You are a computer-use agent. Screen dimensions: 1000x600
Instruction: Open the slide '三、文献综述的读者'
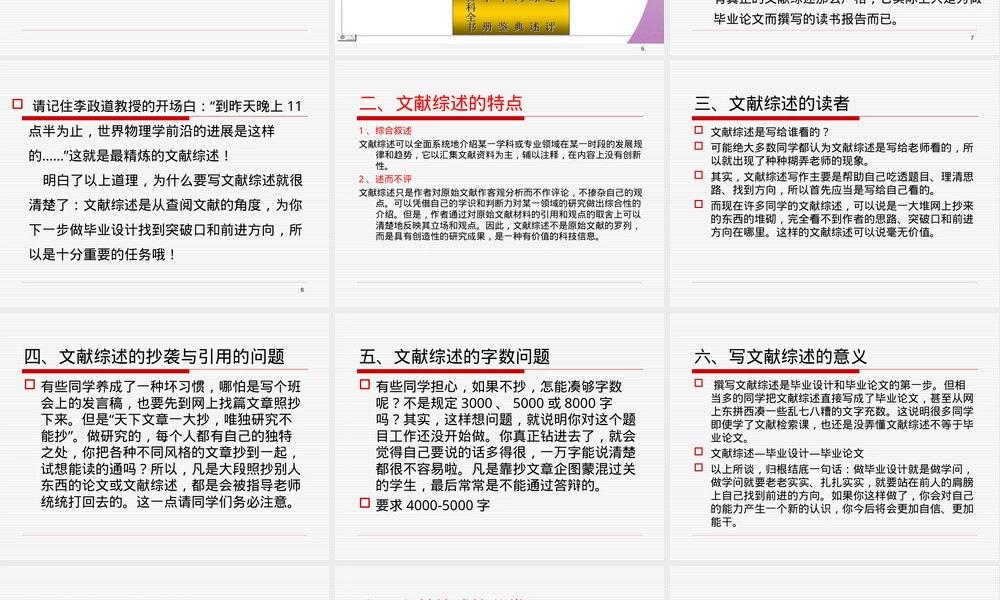[835, 184]
